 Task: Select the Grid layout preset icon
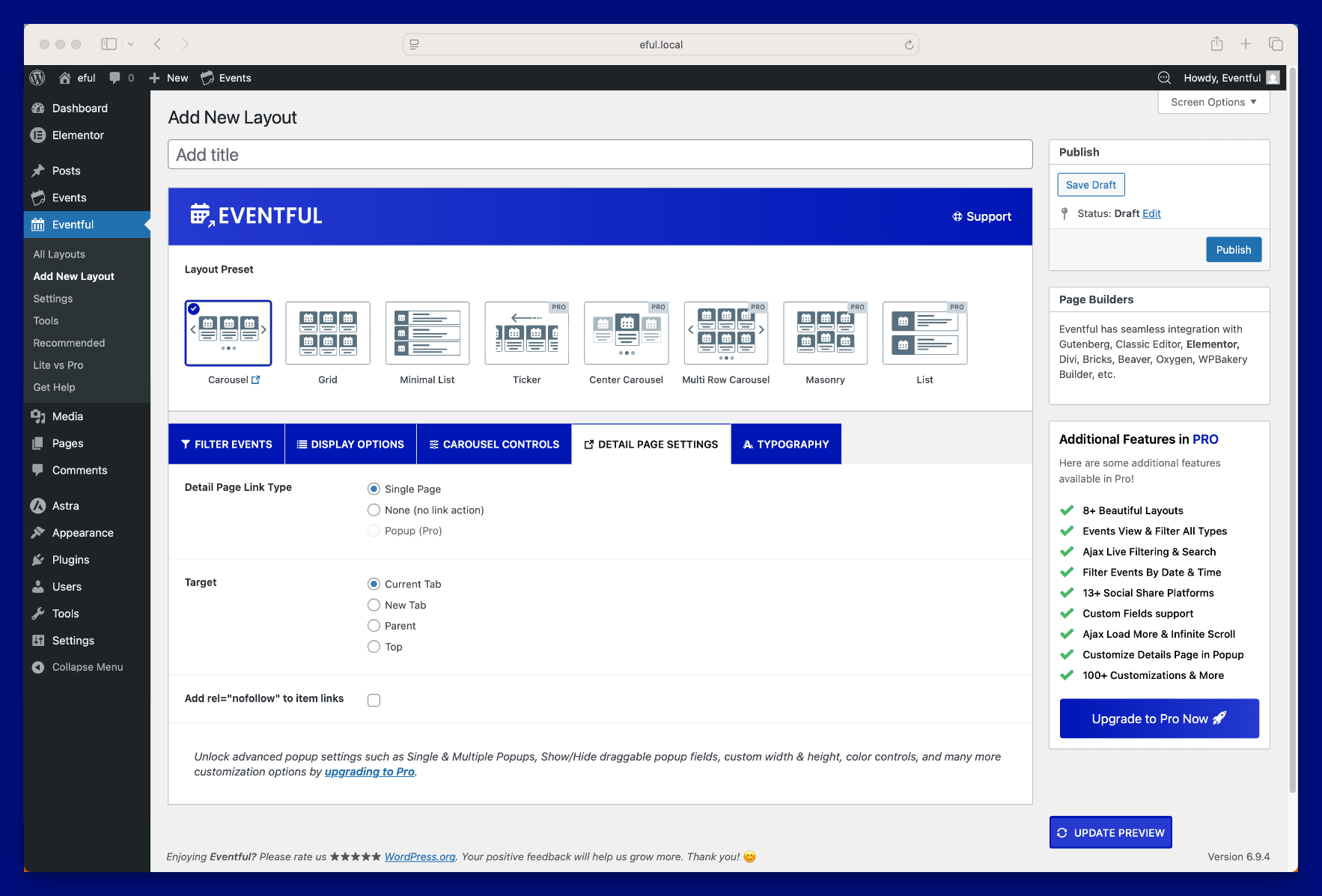click(328, 333)
